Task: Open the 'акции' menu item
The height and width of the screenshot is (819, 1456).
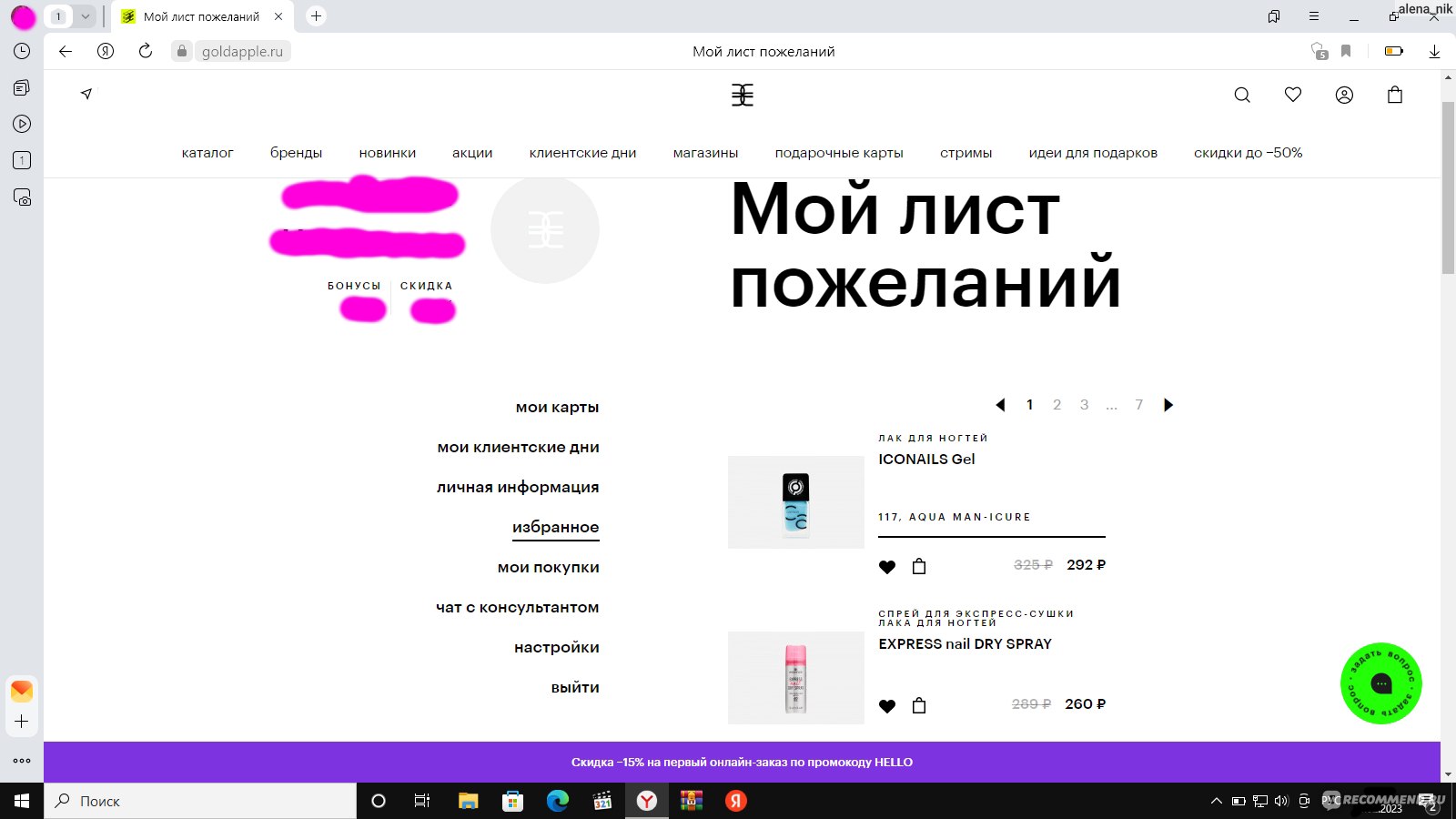Action: click(472, 153)
